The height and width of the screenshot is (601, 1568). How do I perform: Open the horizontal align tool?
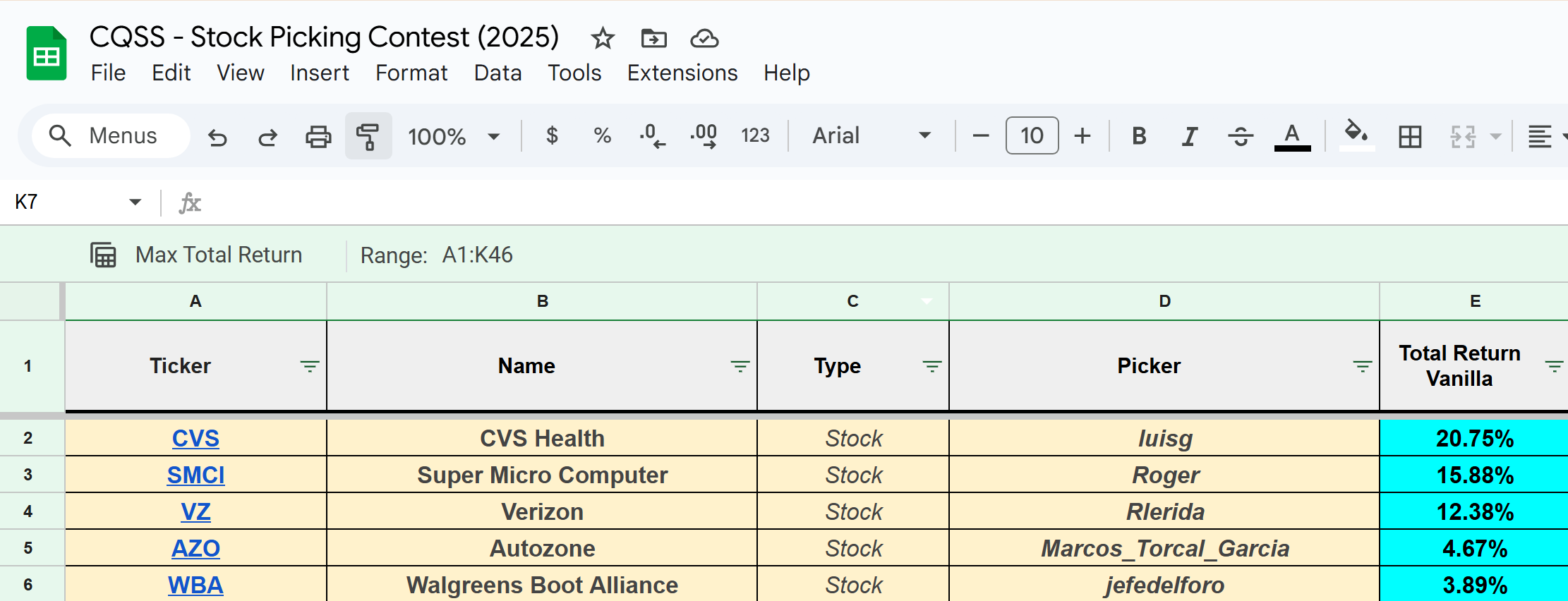(1539, 136)
